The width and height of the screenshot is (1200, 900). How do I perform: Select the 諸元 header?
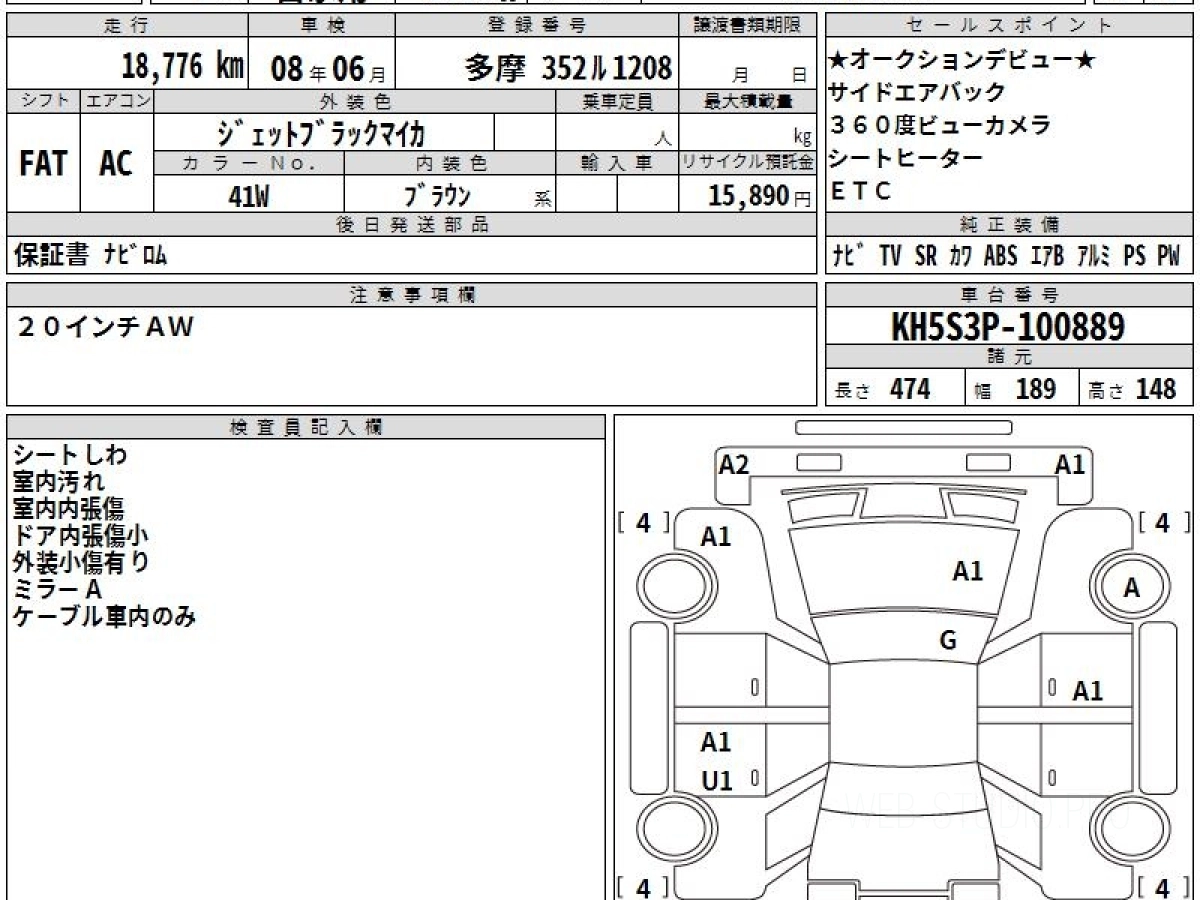pyautogui.click(x=1010, y=357)
